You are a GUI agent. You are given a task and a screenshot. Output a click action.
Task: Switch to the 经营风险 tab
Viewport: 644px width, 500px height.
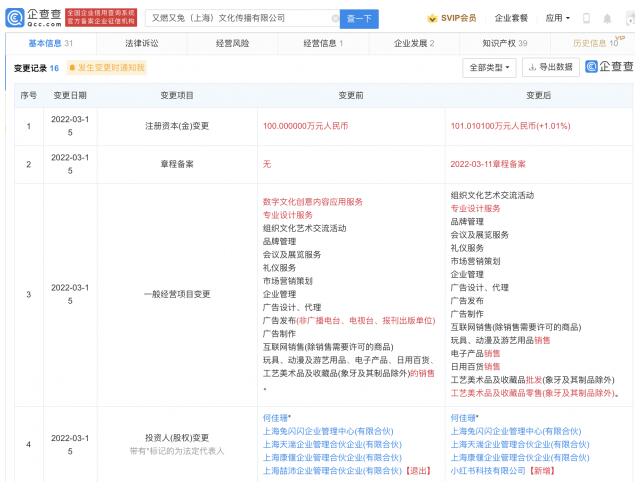(x=232, y=43)
